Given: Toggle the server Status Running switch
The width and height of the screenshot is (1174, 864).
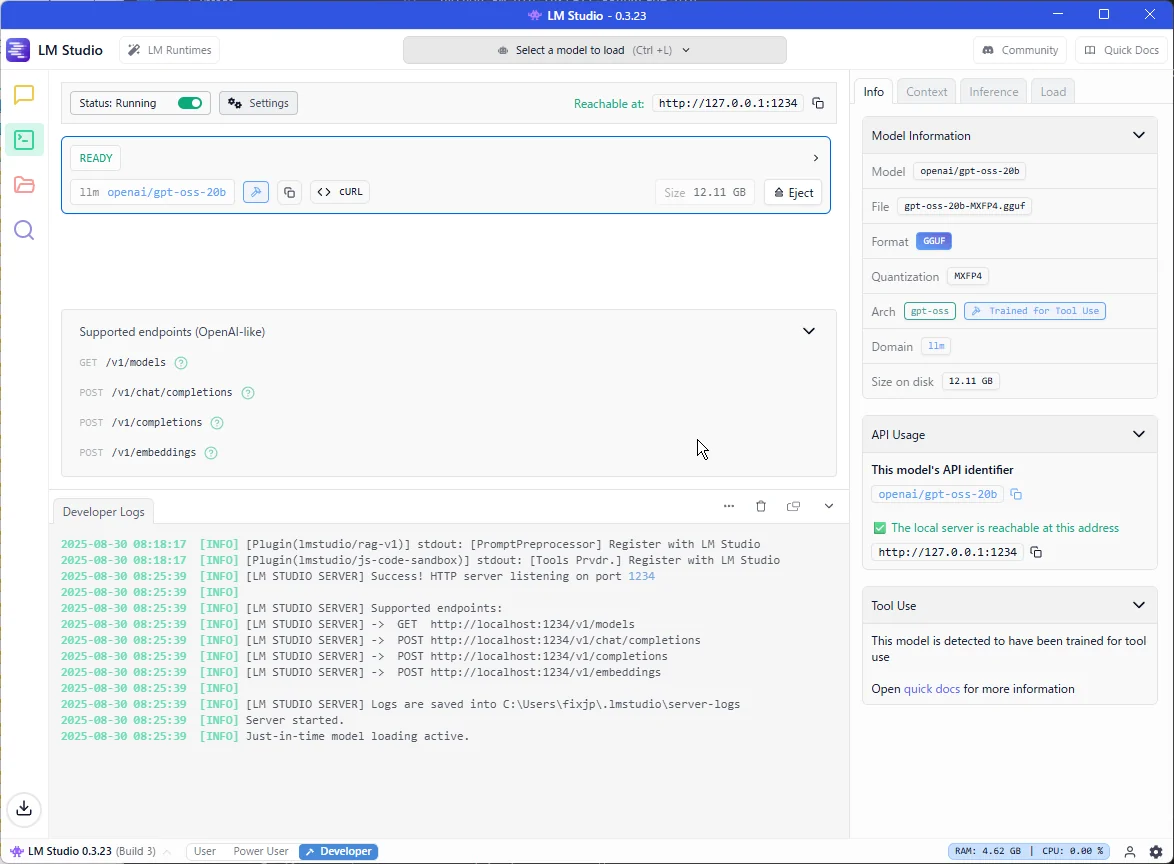Looking at the screenshot, I should point(190,103).
